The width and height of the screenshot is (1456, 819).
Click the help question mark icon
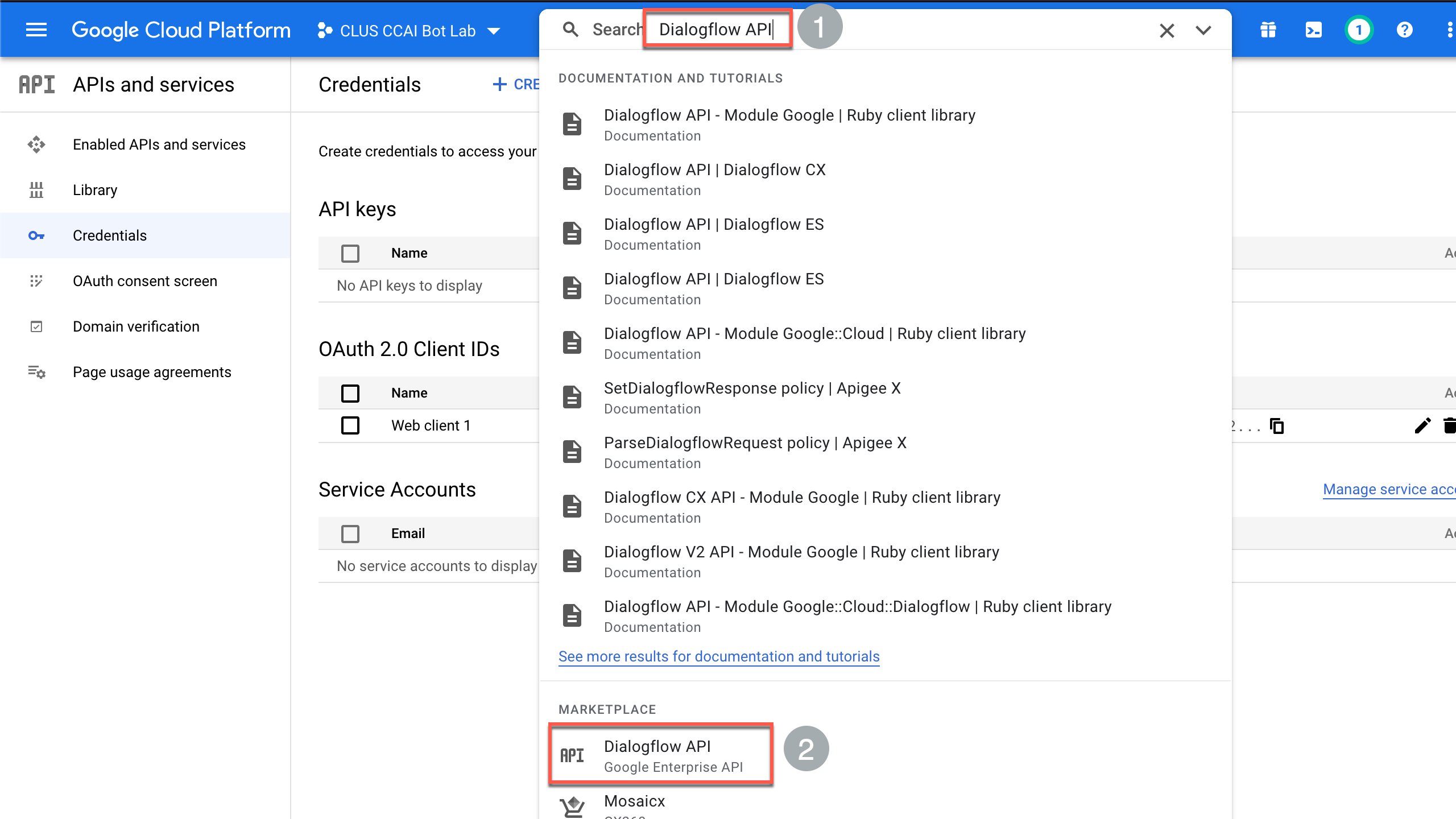pos(1404,30)
